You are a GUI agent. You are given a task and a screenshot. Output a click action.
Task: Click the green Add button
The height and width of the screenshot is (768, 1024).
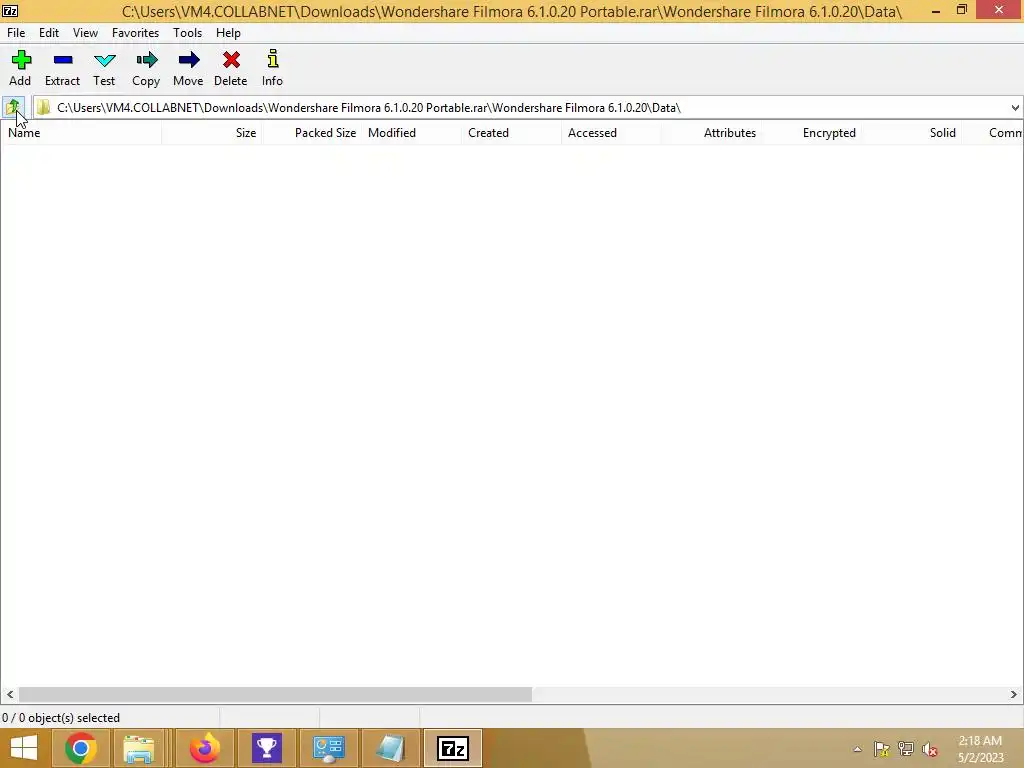pos(20,68)
